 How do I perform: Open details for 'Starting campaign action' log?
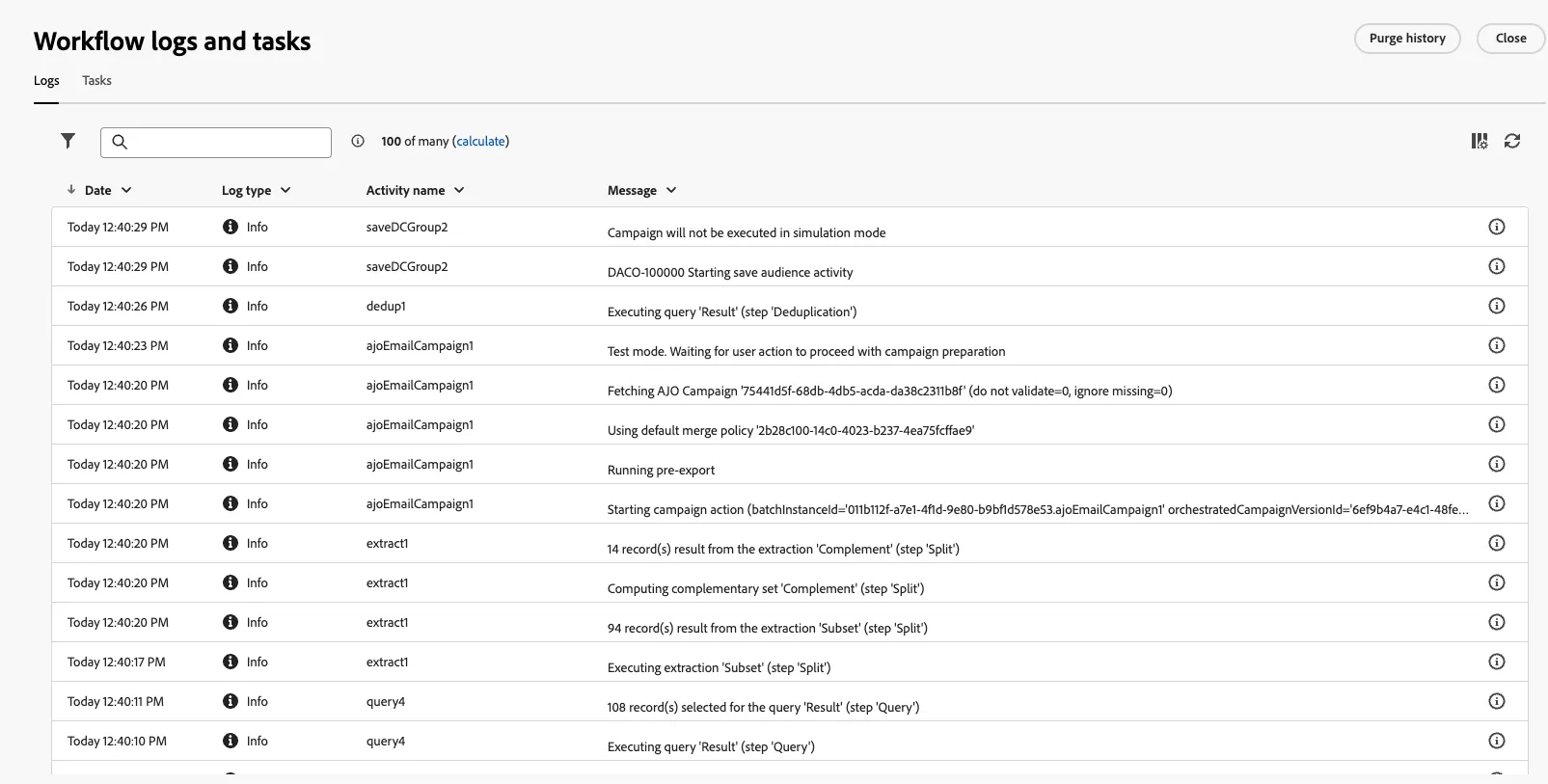pos(1497,503)
